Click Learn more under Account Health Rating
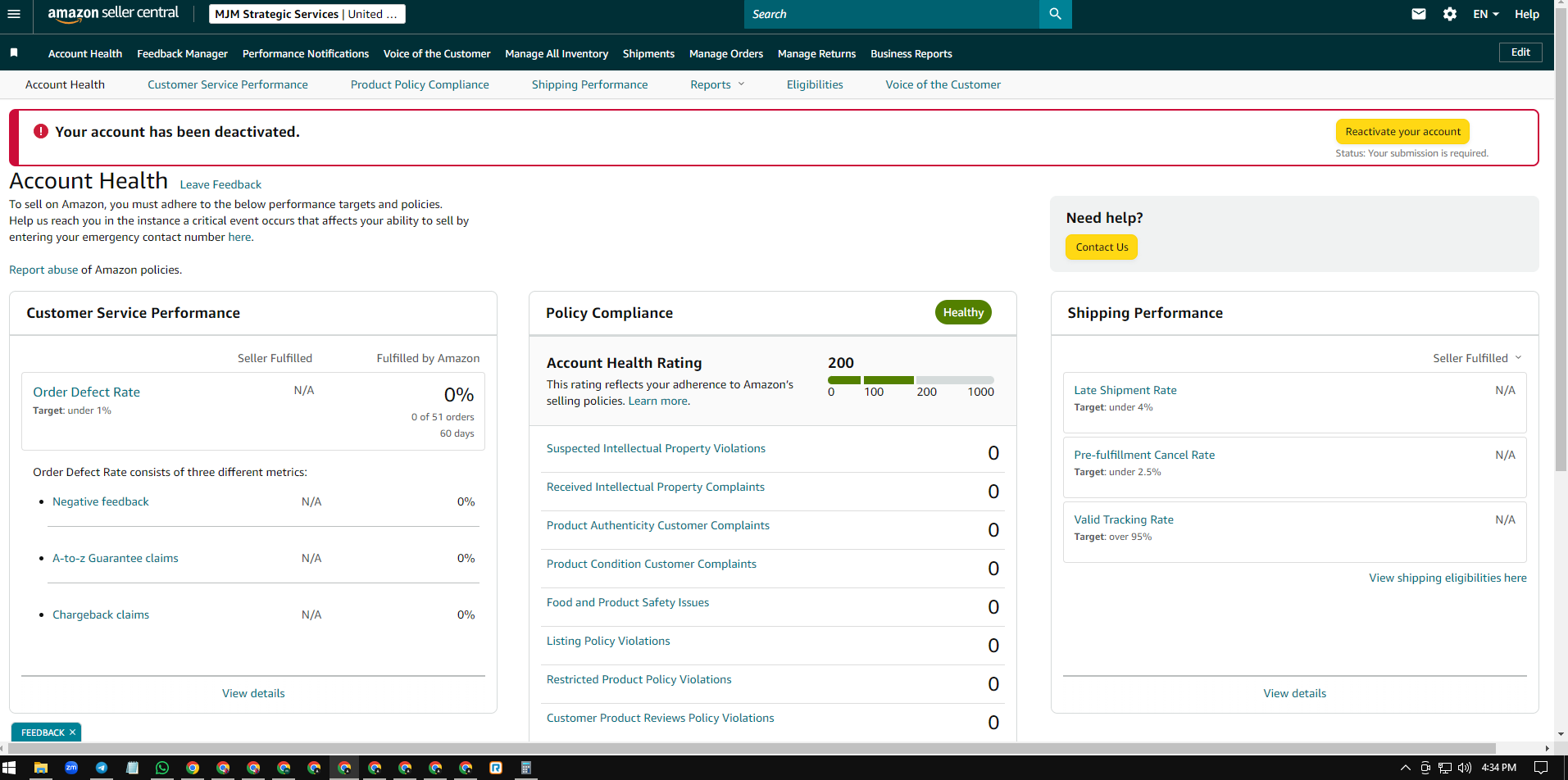 (658, 401)
